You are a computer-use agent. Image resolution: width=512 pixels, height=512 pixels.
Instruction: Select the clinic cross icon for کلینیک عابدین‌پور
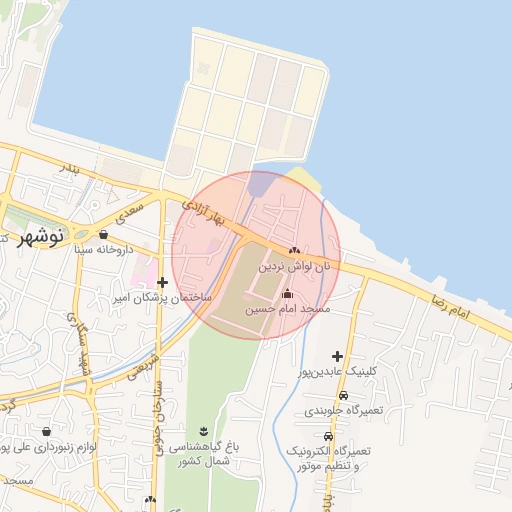pyautogui.click(x=337, y=356)
